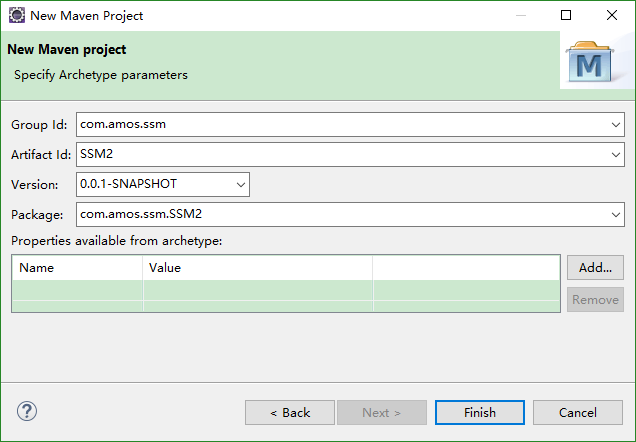Click the Eclipse icon in title bar
The height and width of the screenshot is (442, 636).
pos(17,15)
